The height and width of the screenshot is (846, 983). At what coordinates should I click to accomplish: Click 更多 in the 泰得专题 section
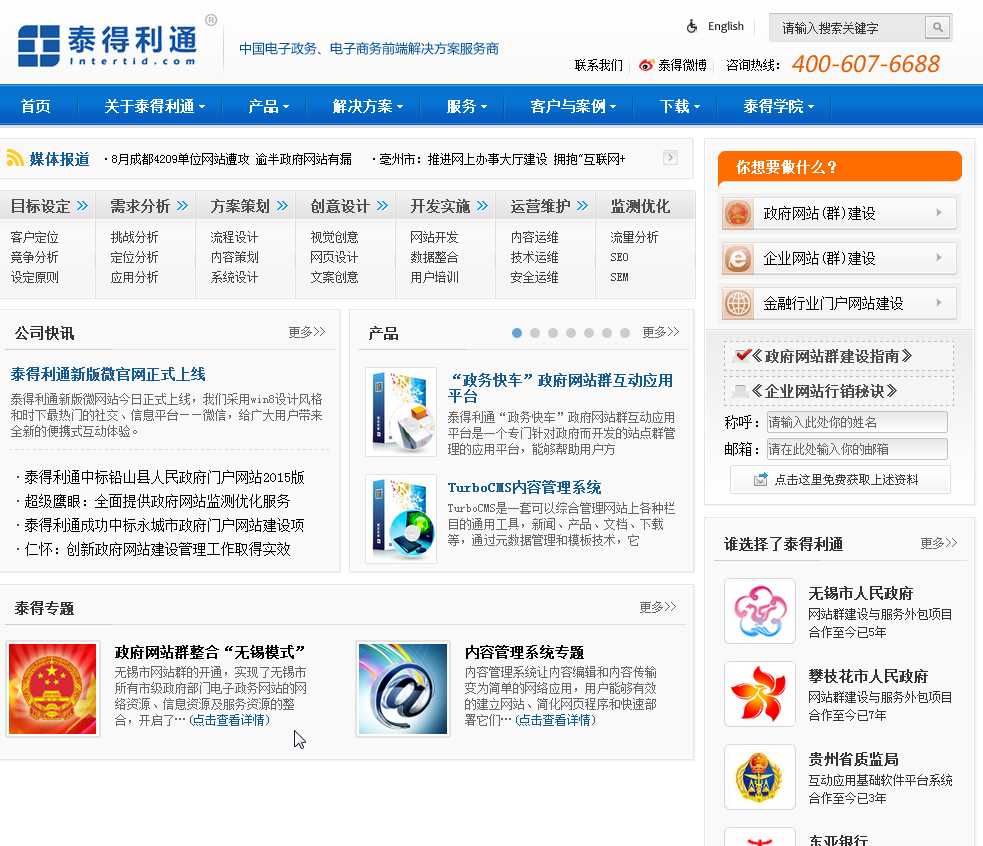click(658, 607)
